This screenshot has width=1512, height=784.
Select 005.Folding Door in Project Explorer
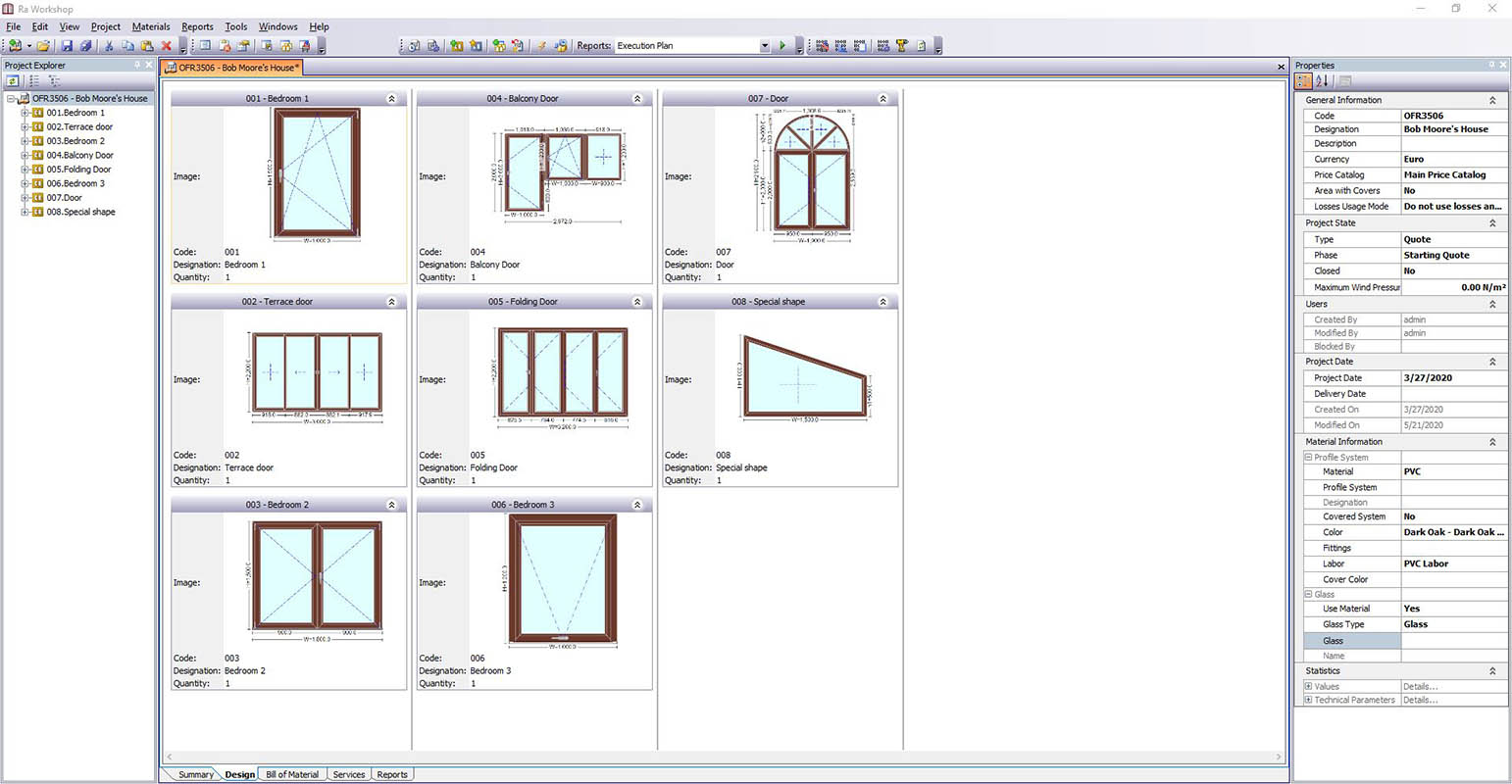tap(78, 169)
